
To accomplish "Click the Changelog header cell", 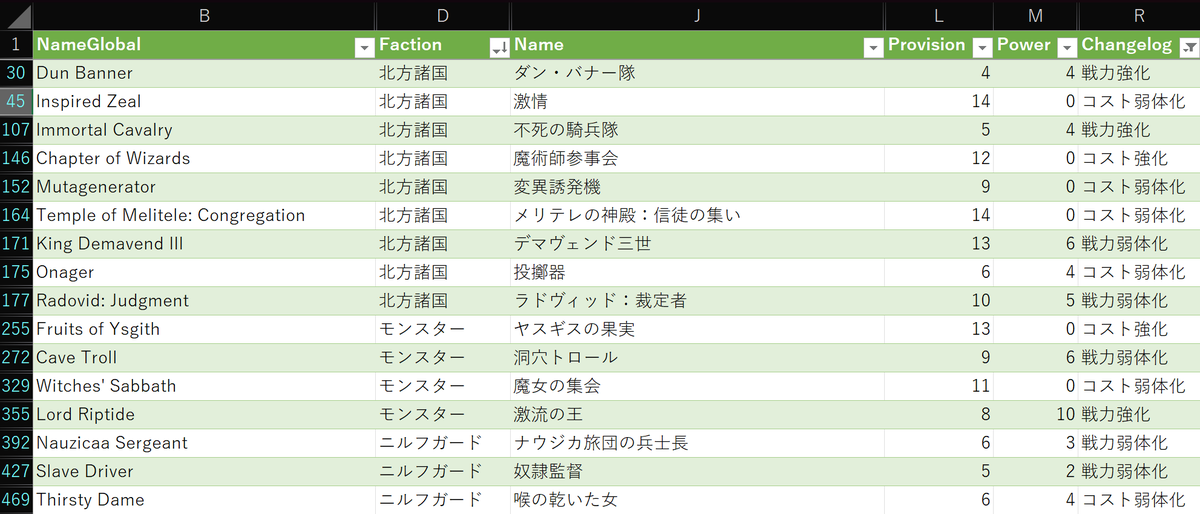I will (1139, 45).
